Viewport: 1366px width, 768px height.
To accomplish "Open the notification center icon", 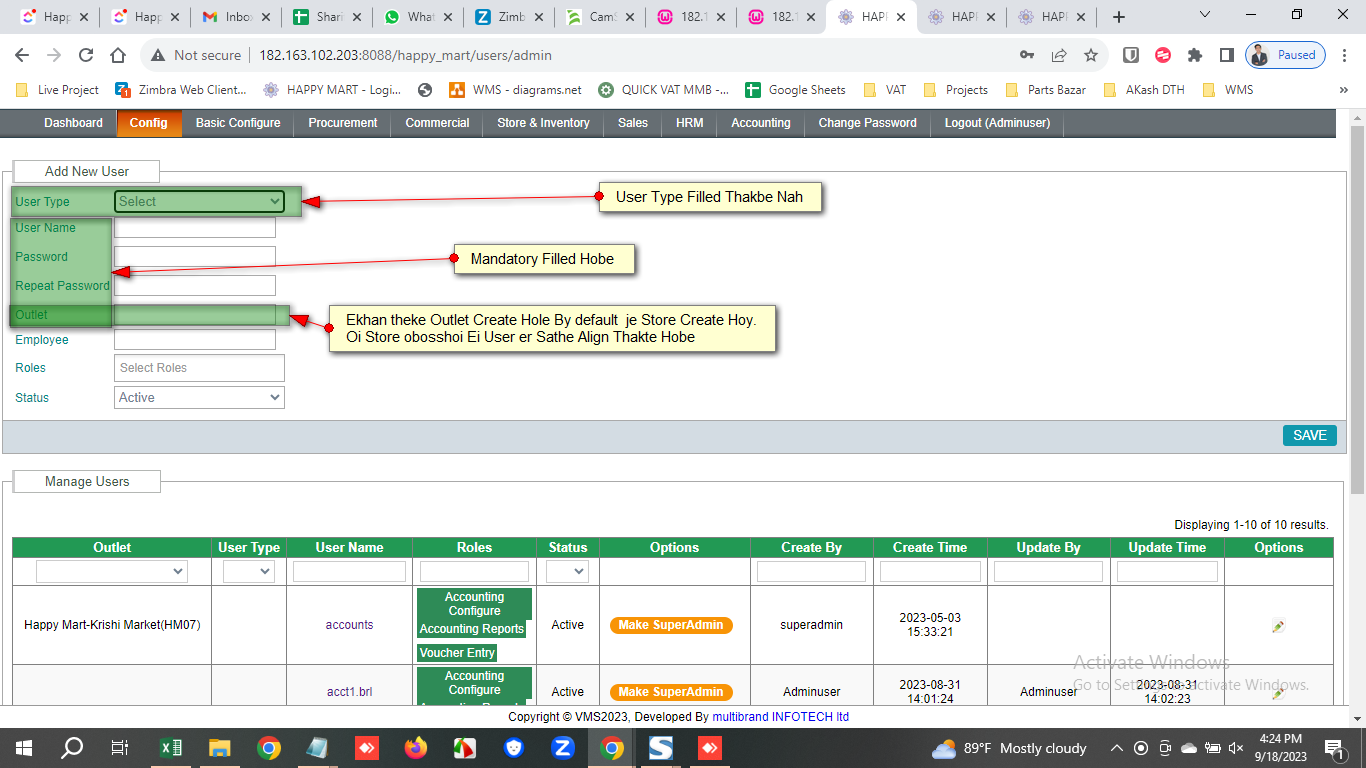I will click(1334, 748).
